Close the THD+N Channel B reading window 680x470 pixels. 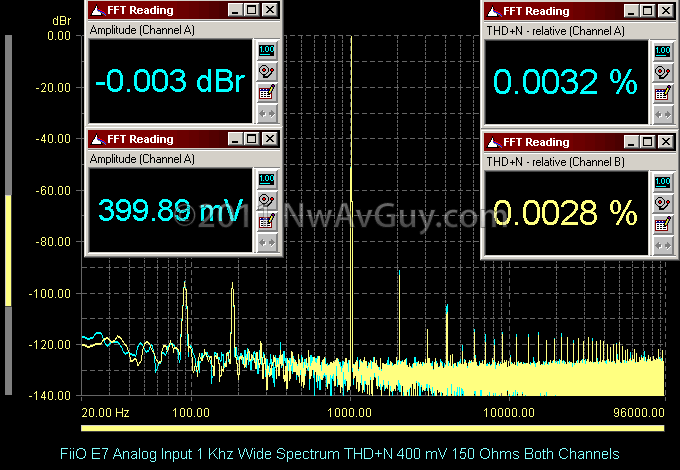click(666, 142)
